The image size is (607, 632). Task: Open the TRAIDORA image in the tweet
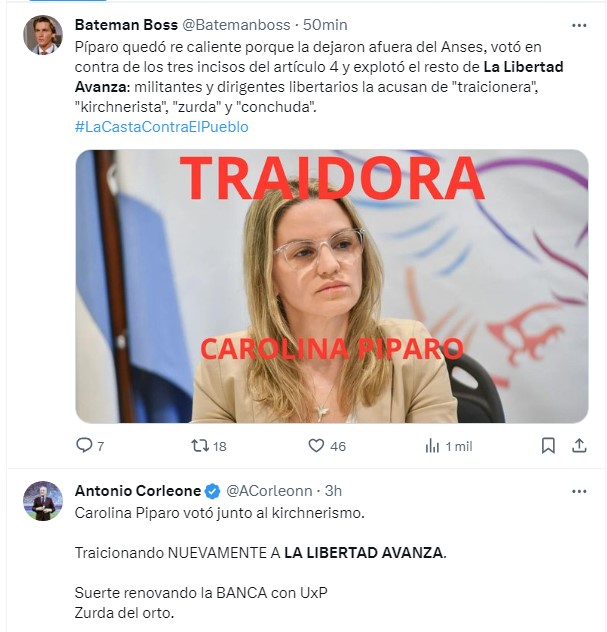point(332,286)
